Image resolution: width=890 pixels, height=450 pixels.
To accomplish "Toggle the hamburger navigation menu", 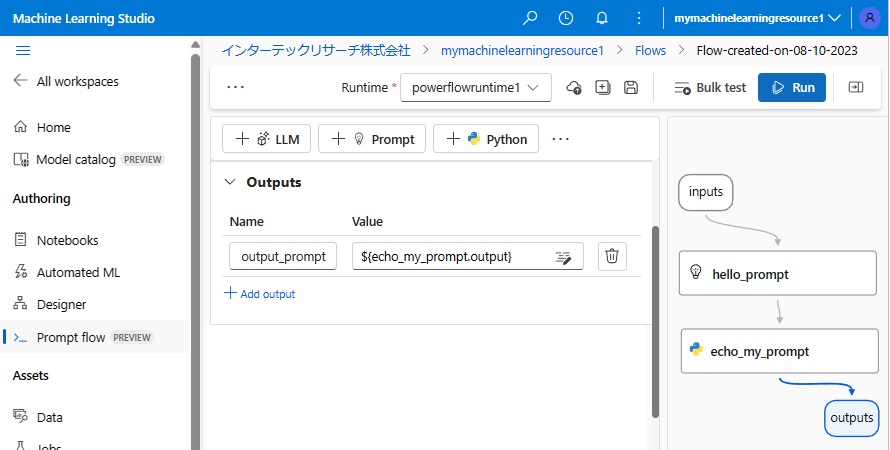I will [23, 51].
